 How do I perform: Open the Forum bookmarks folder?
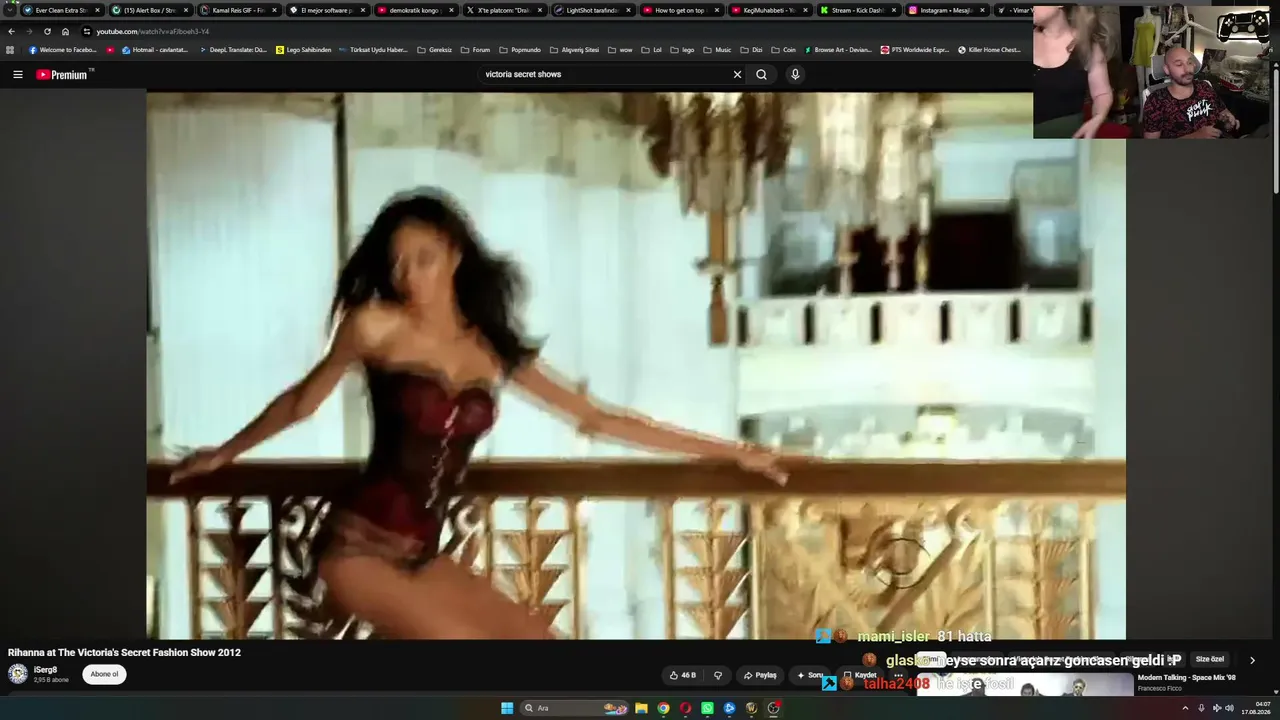coord(475,49)
